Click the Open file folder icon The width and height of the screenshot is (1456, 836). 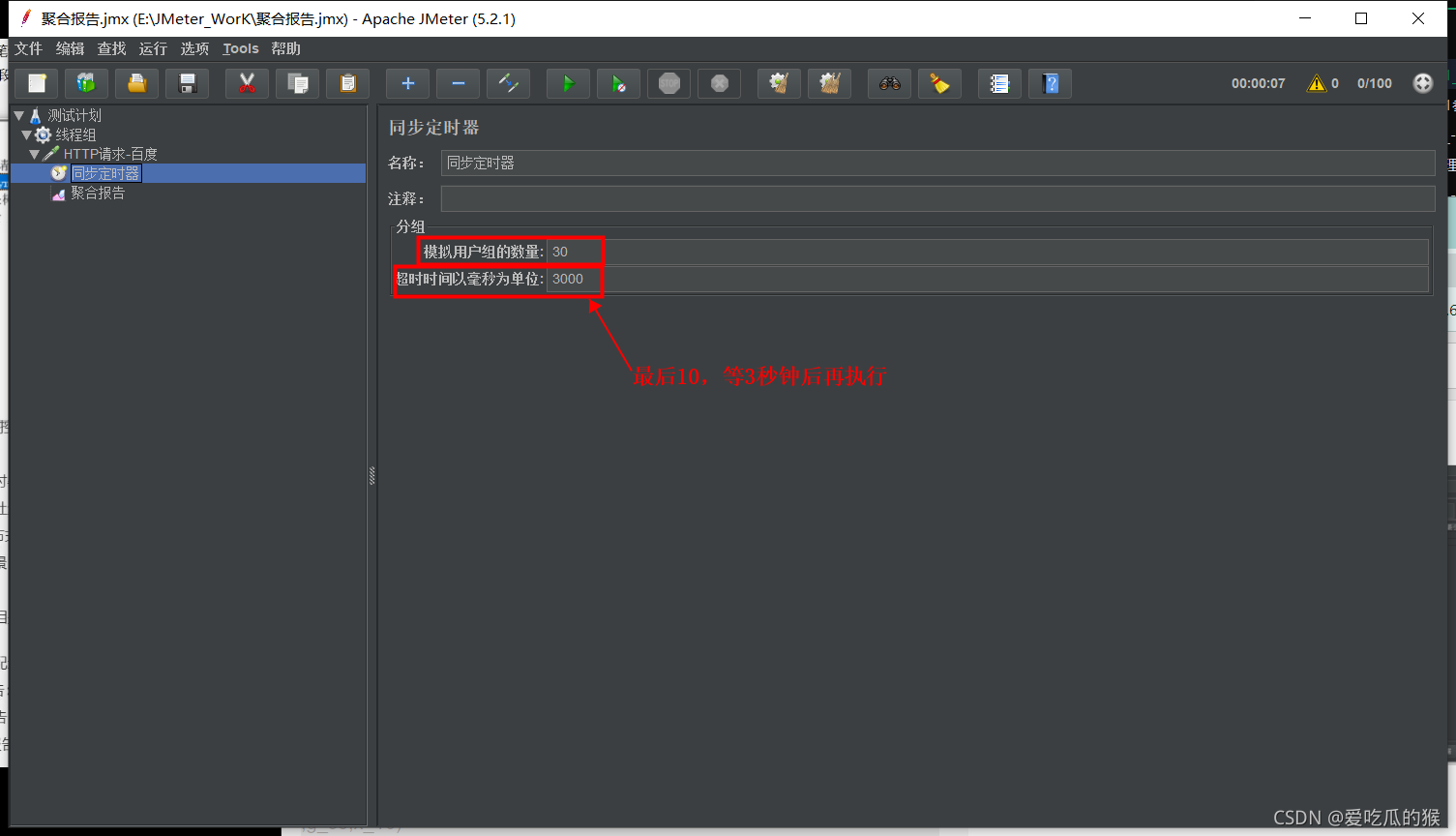(x=136, y=83)
